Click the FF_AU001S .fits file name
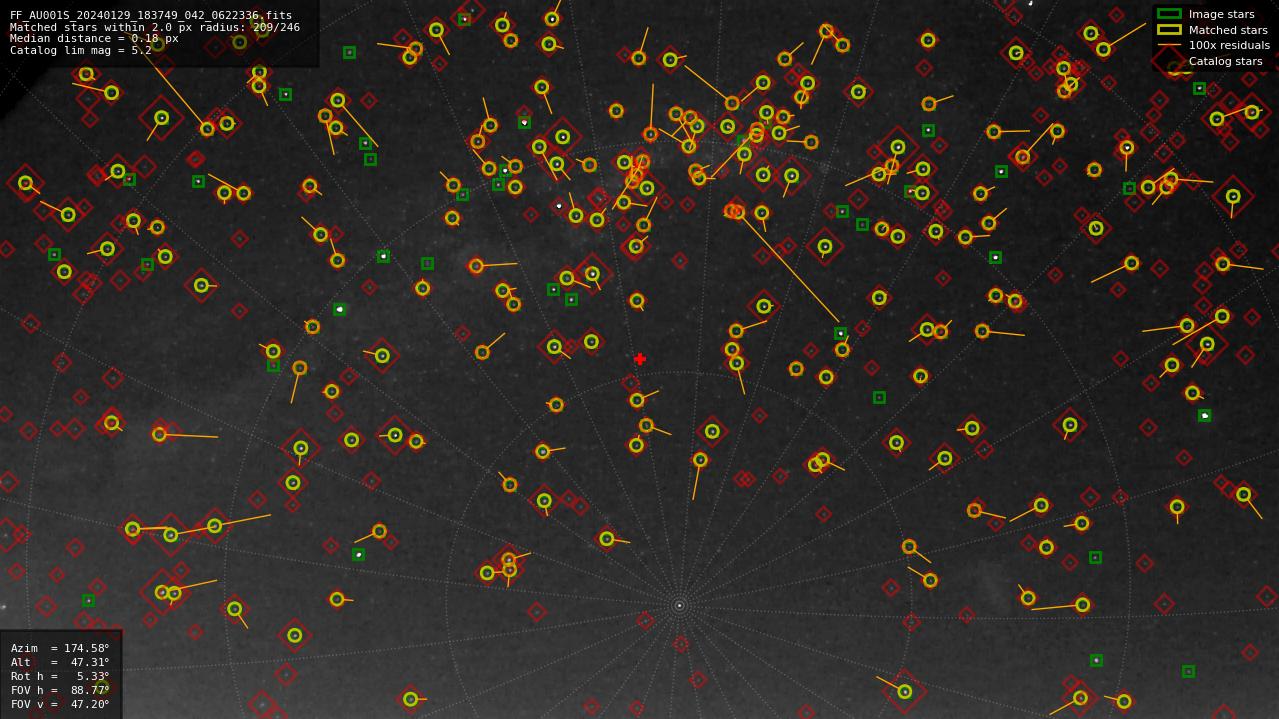This screenshot has height=719, width=1279. point(151,16)
